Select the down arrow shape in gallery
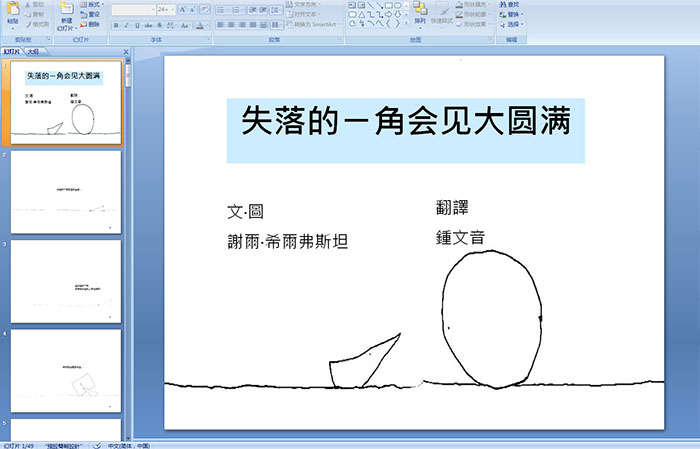 click(397, 14)
